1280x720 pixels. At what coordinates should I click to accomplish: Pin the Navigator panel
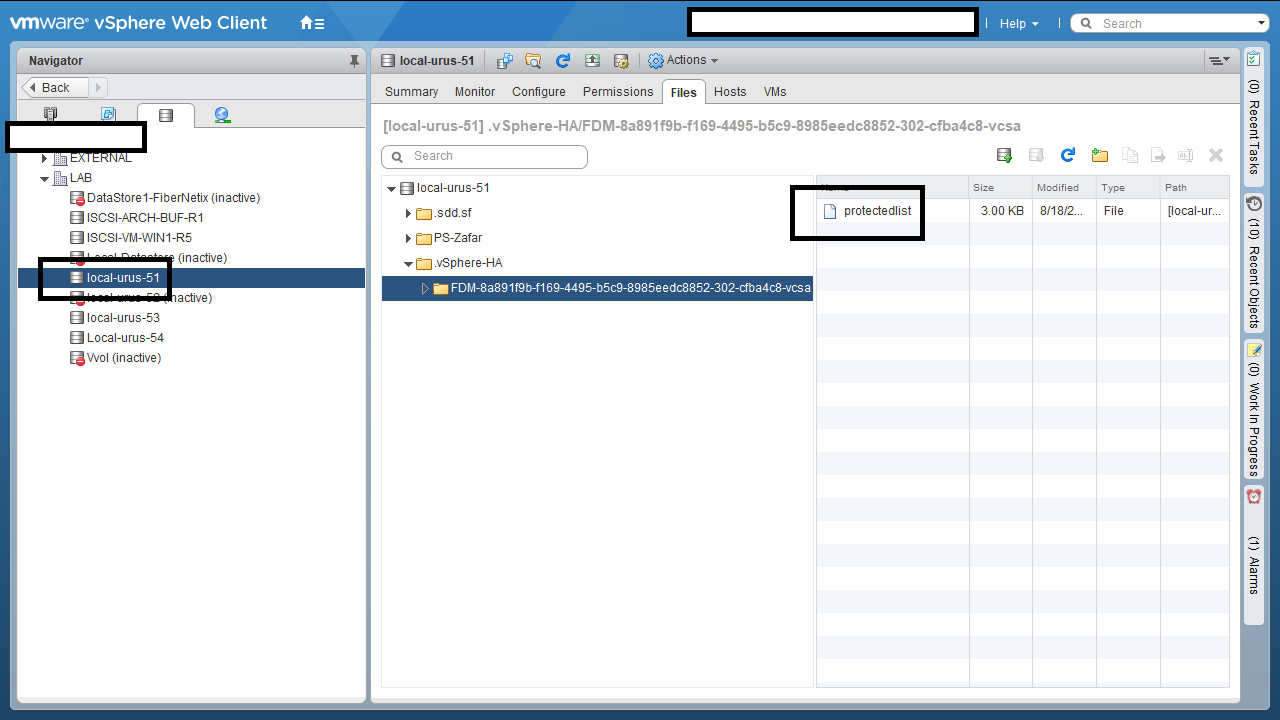point(354,61)
